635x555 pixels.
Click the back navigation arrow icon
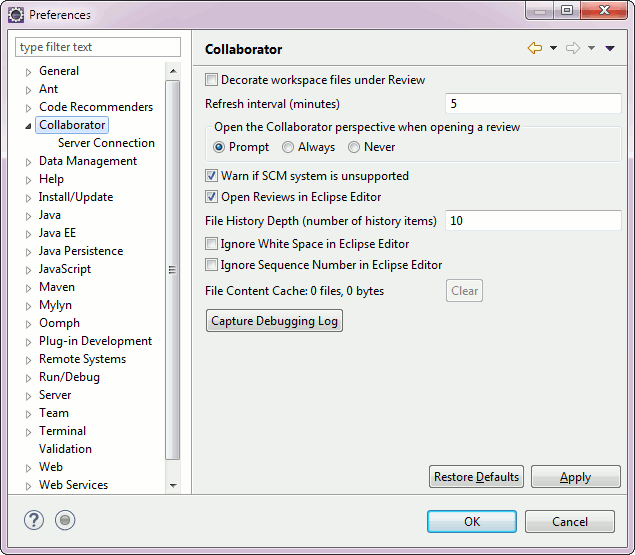pos(534,48)
